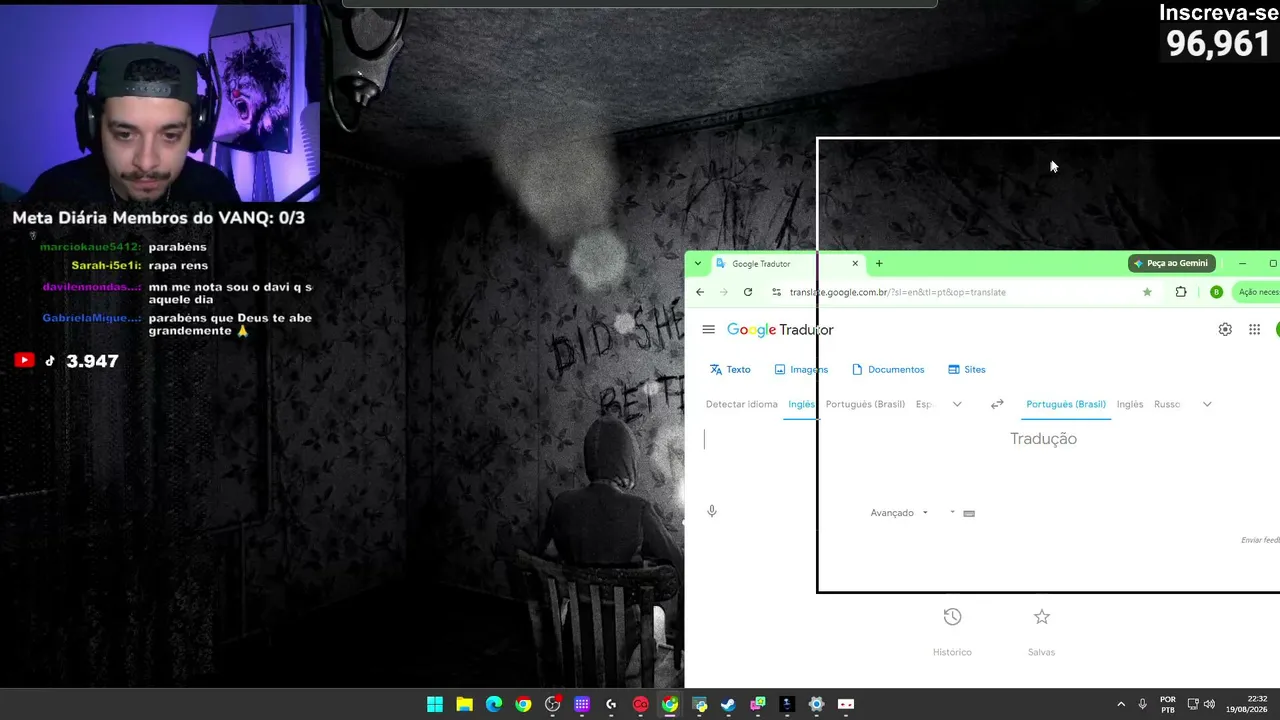This screenshot has height=720, width=1280.
Task: Open a new Chrome tab
Action: tap(879, 264)
